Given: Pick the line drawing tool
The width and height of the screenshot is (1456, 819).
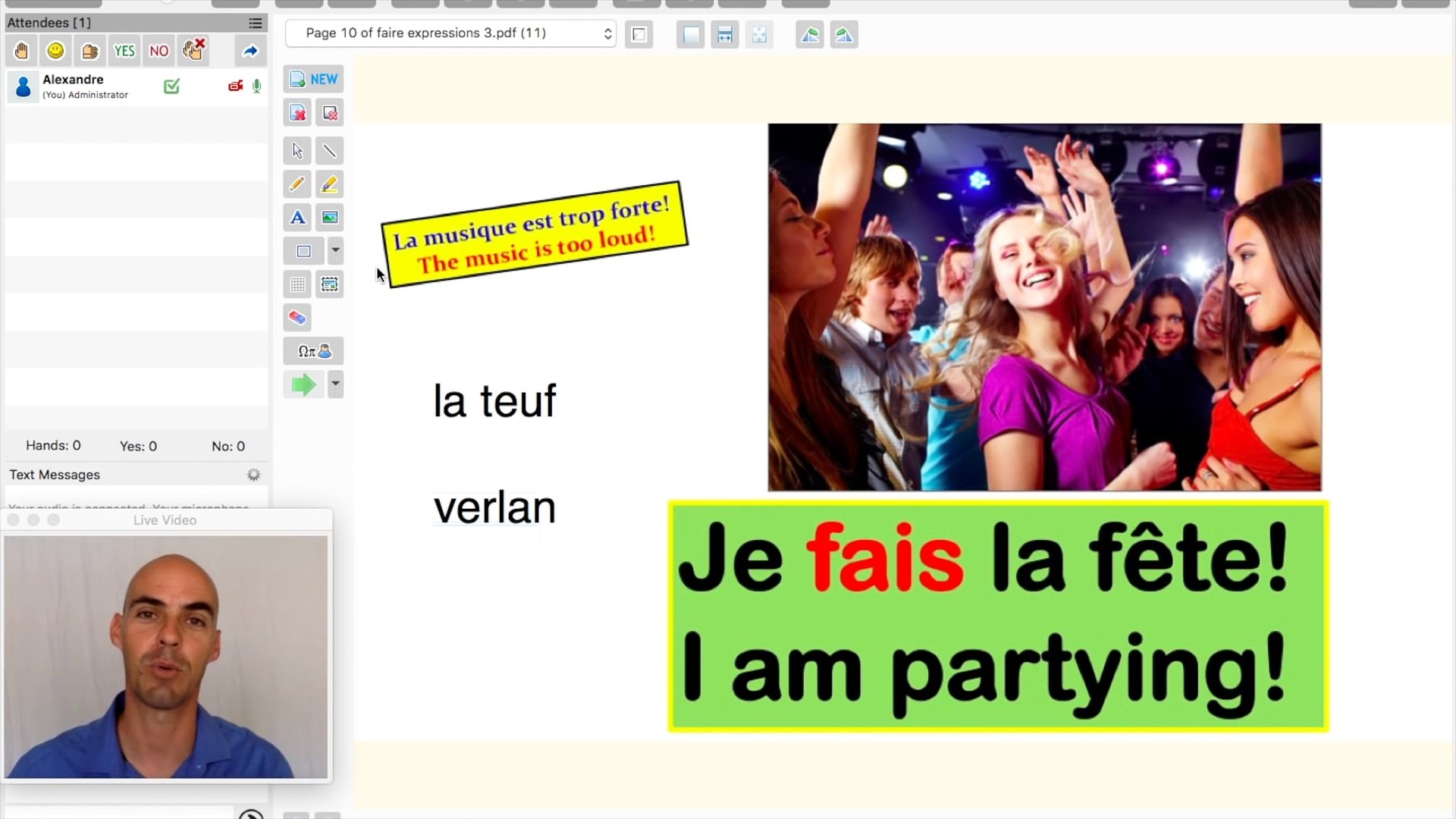Looking at the screenshot, I should tap(330, 151).
